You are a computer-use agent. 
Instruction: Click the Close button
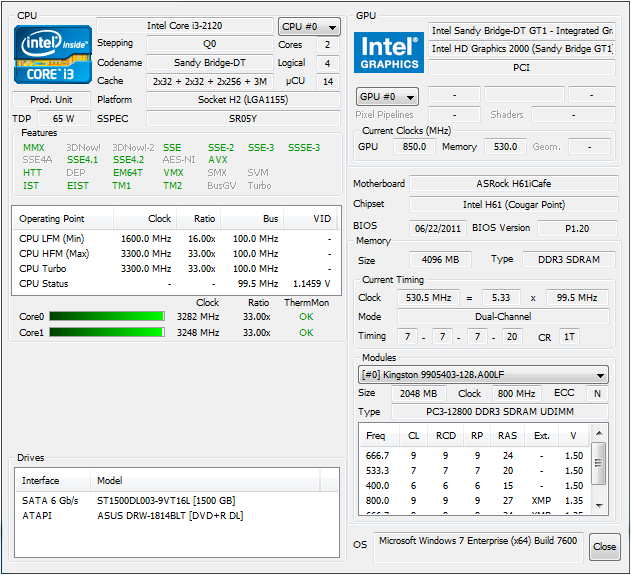click(x=604, y=546)
